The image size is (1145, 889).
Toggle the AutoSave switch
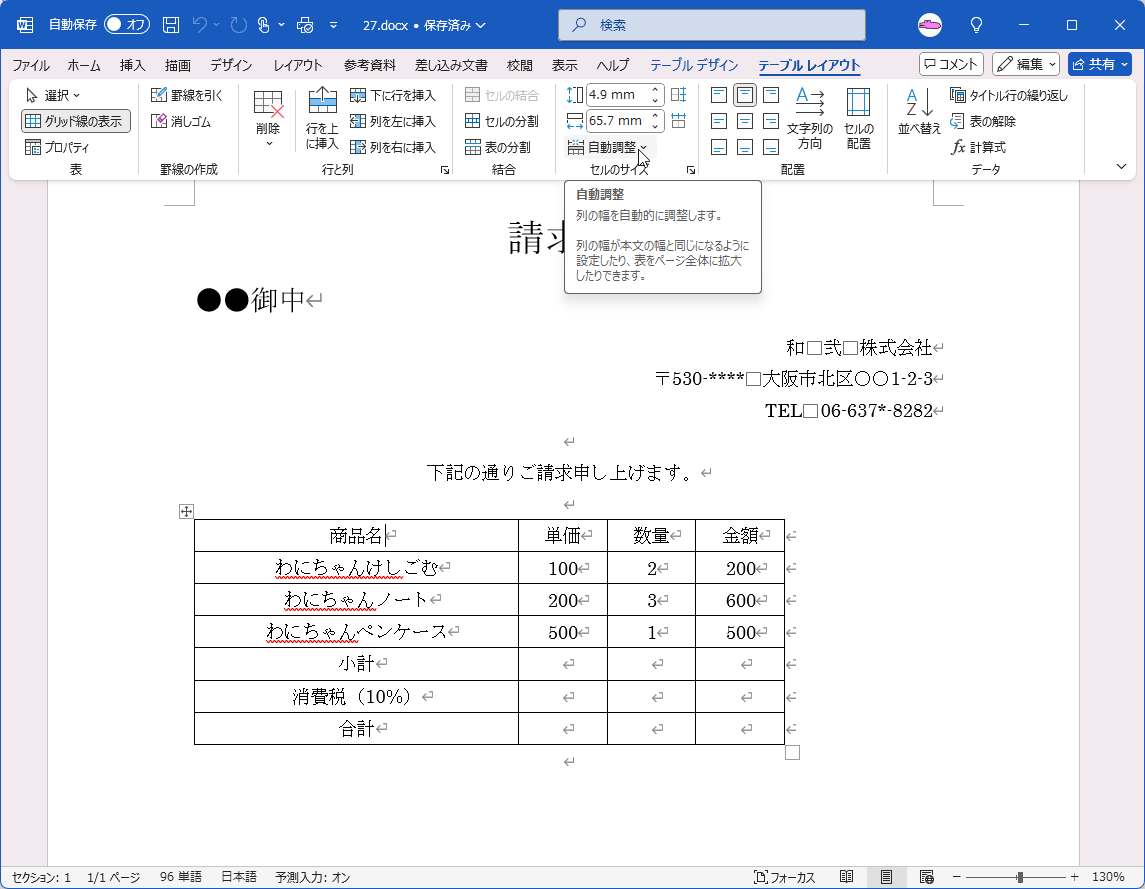coord(126,25)
